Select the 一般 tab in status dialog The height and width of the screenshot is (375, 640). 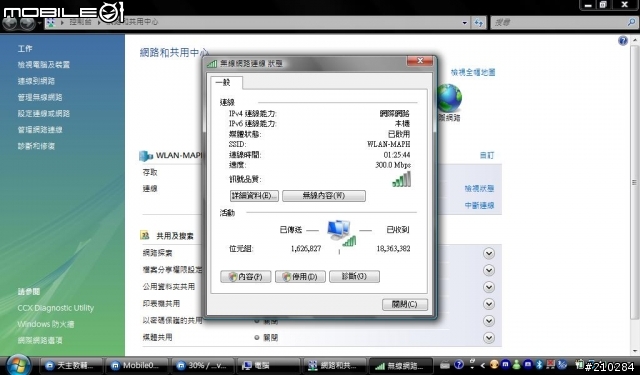click(x=226, y=82)
